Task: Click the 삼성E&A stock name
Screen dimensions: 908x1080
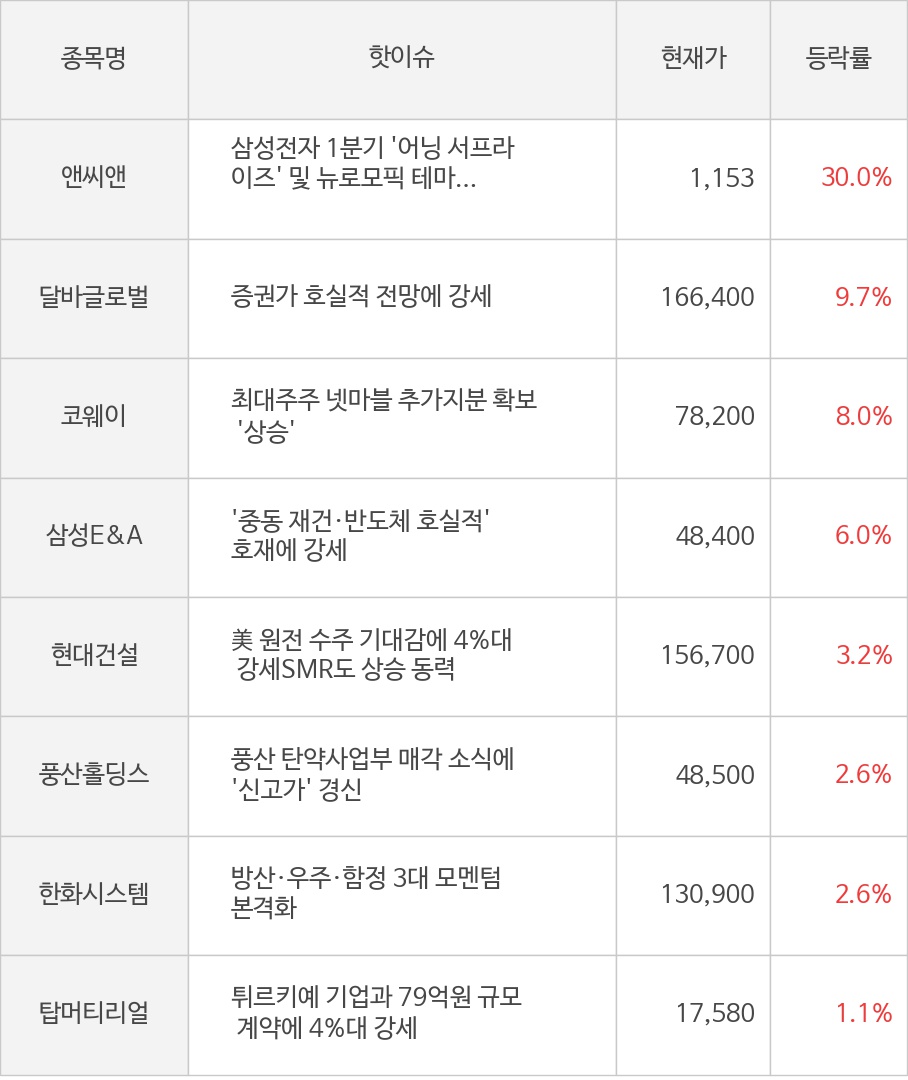Action: [93, 536]
